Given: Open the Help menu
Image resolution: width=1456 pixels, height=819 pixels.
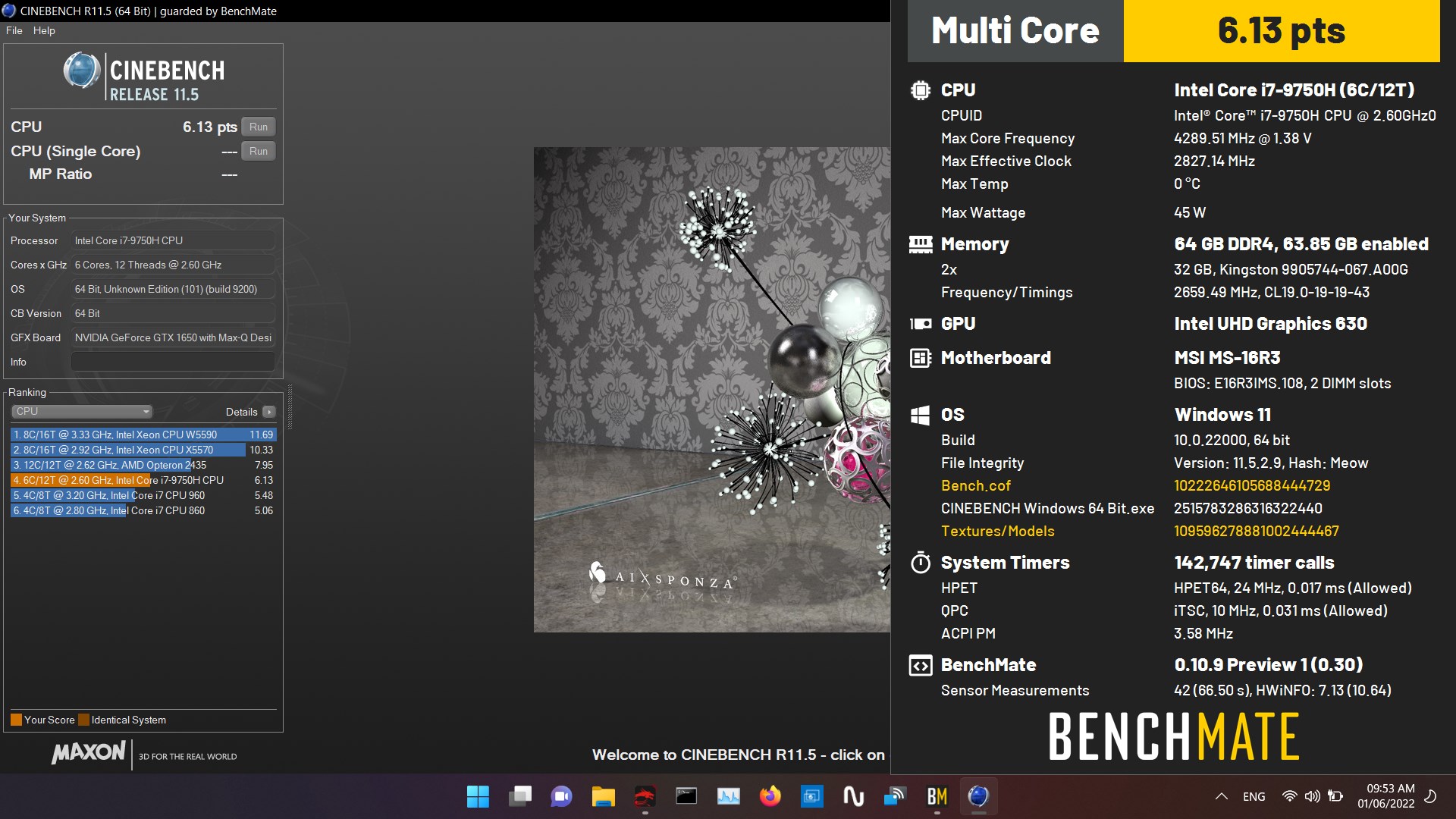Looking at the screenshot, I should point(44,30).
